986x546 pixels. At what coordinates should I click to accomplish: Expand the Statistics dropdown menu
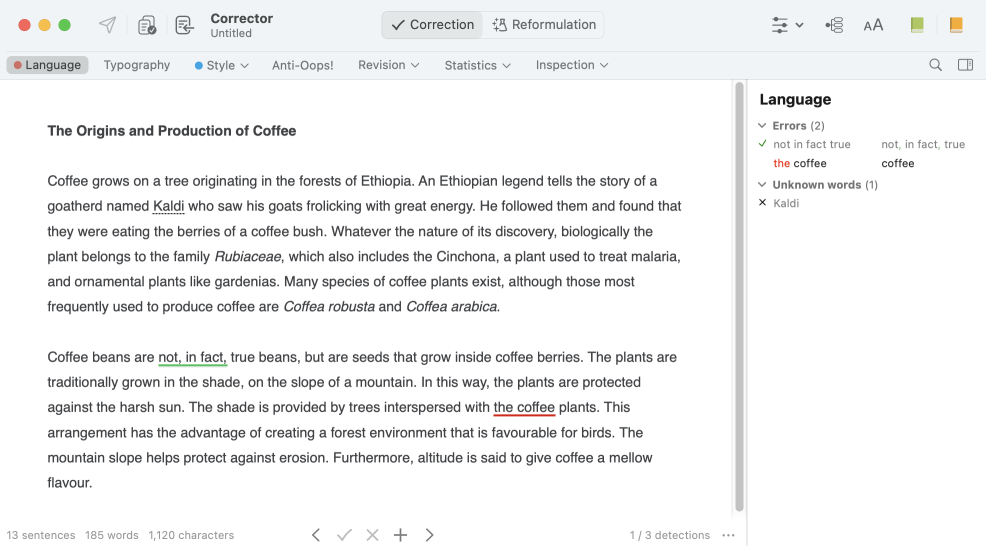[477, 65]
